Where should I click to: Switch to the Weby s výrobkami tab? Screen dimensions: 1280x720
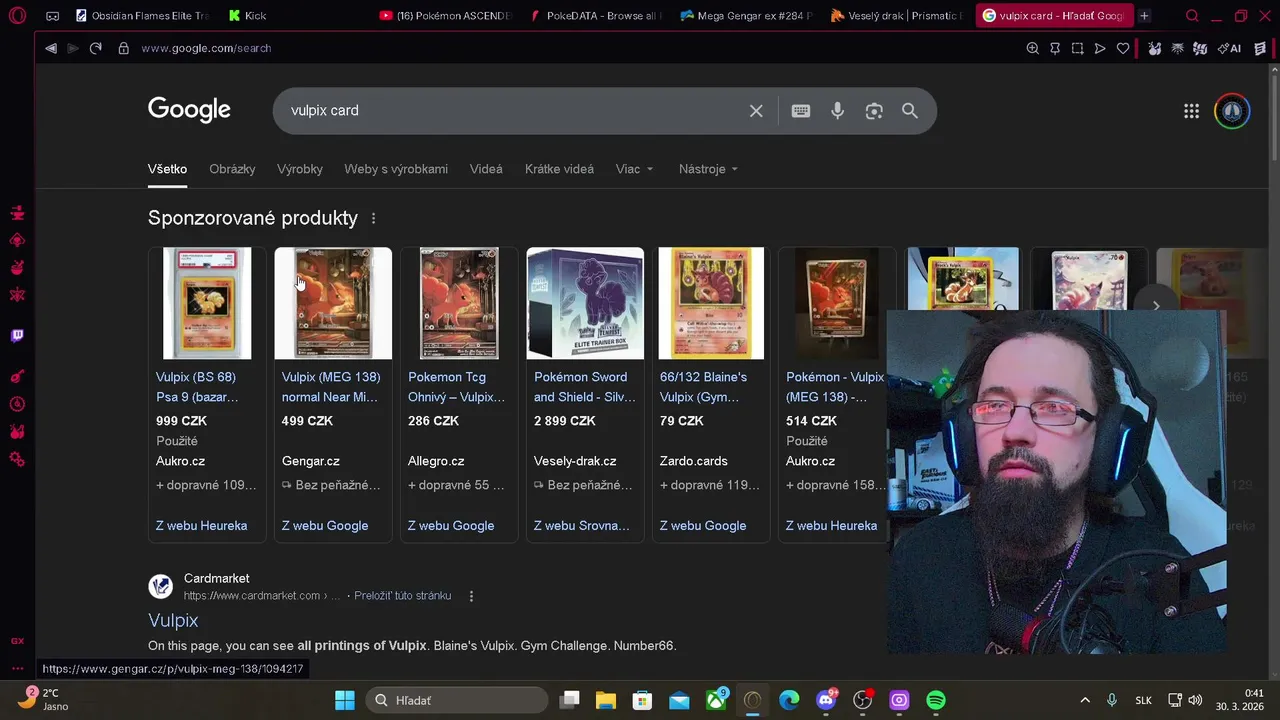point(396,169)
